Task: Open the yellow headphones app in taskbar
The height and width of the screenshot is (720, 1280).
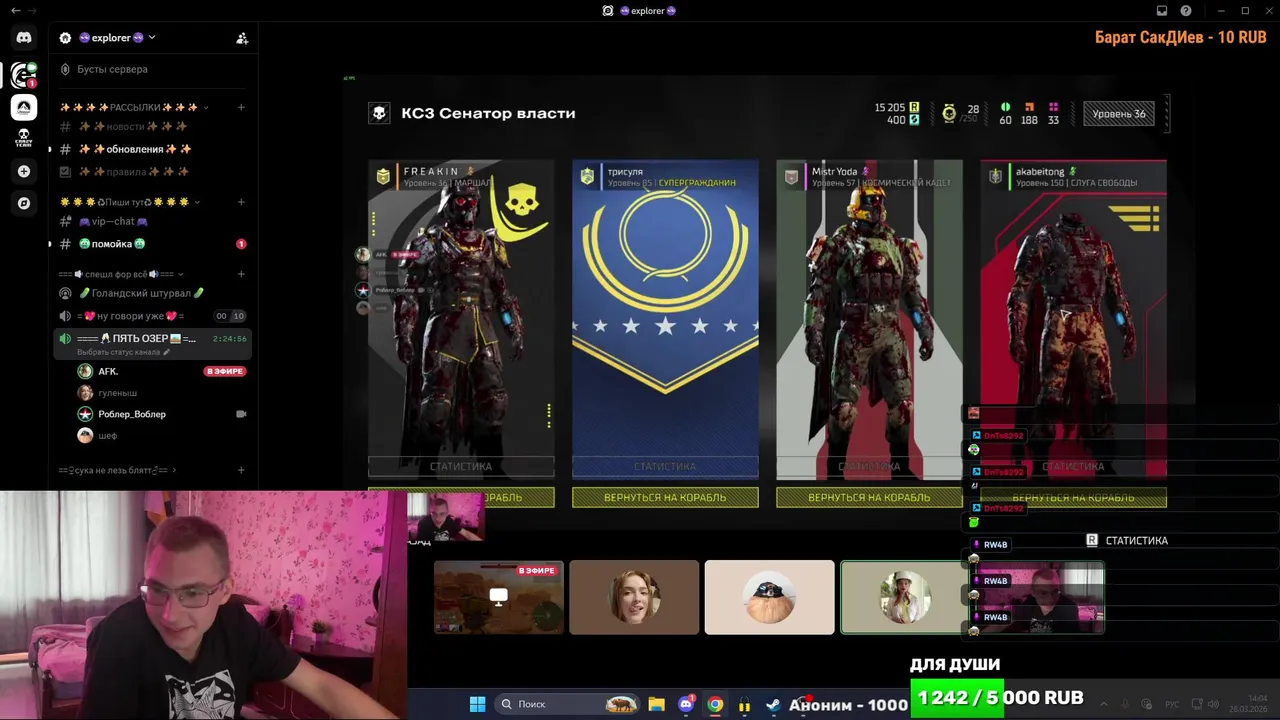Action: pos(744,704)
